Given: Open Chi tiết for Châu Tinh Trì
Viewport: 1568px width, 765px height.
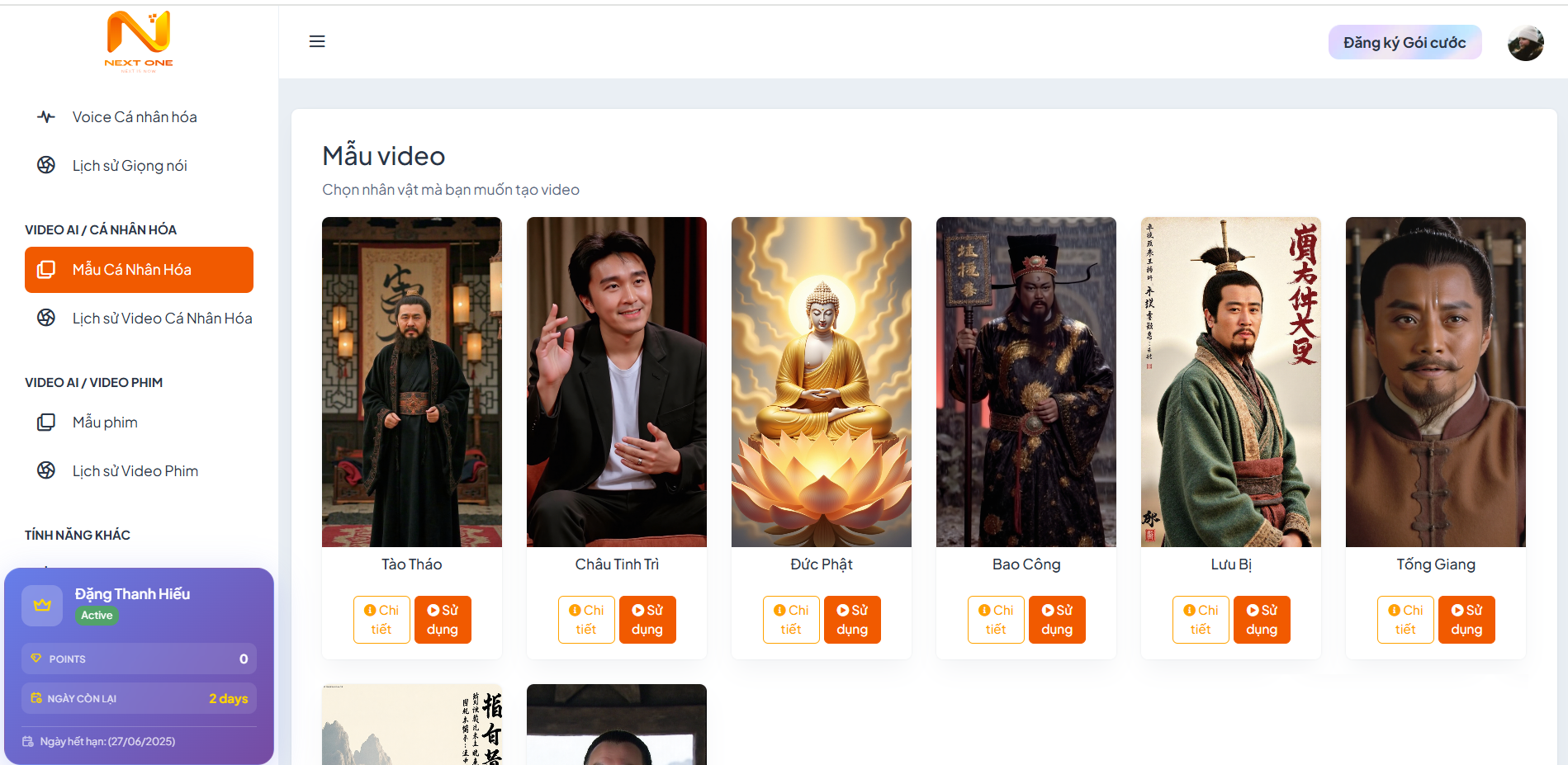Looking at the screenshot, I should point(586,620).
